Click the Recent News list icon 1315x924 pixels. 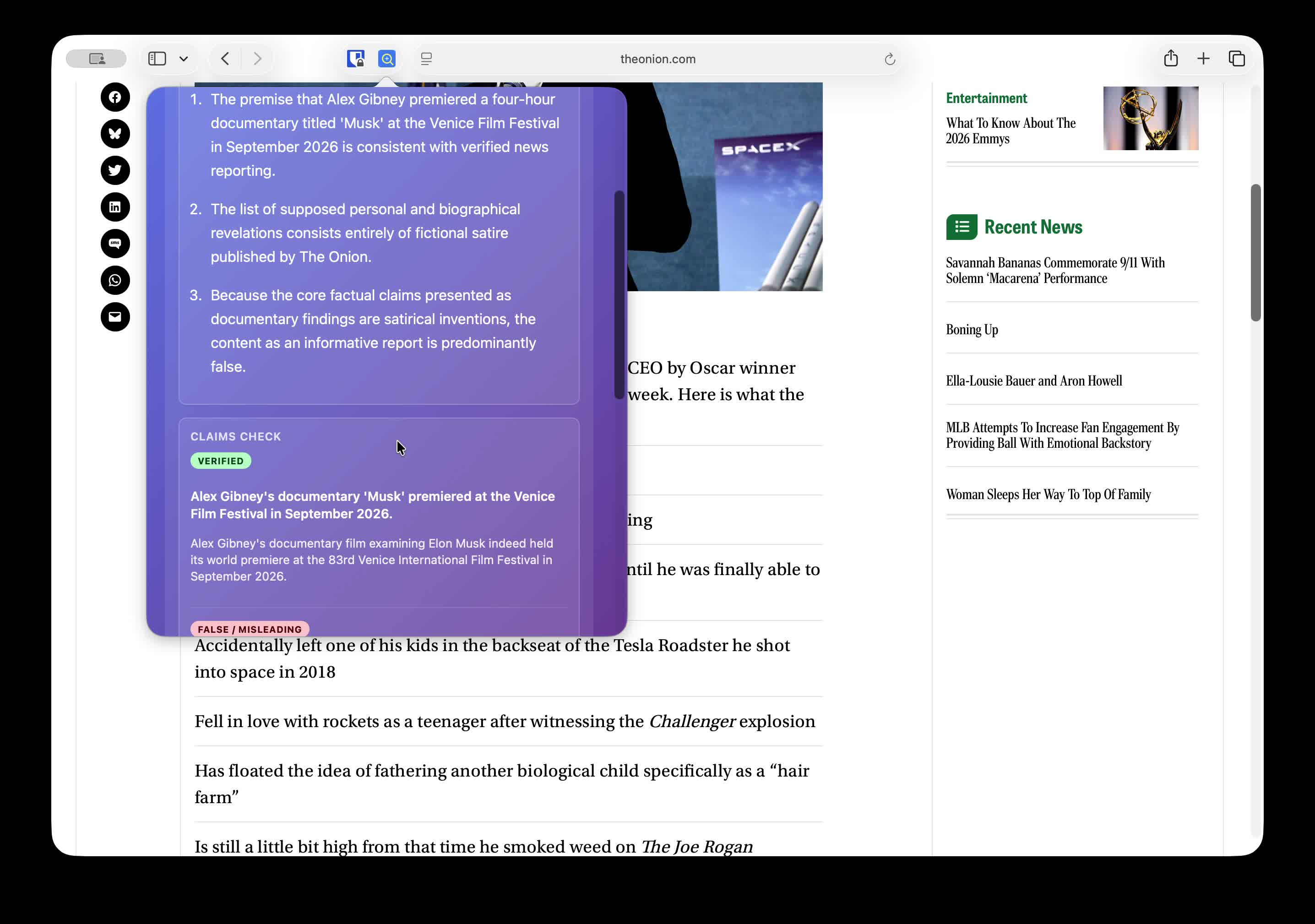(962, 227)
